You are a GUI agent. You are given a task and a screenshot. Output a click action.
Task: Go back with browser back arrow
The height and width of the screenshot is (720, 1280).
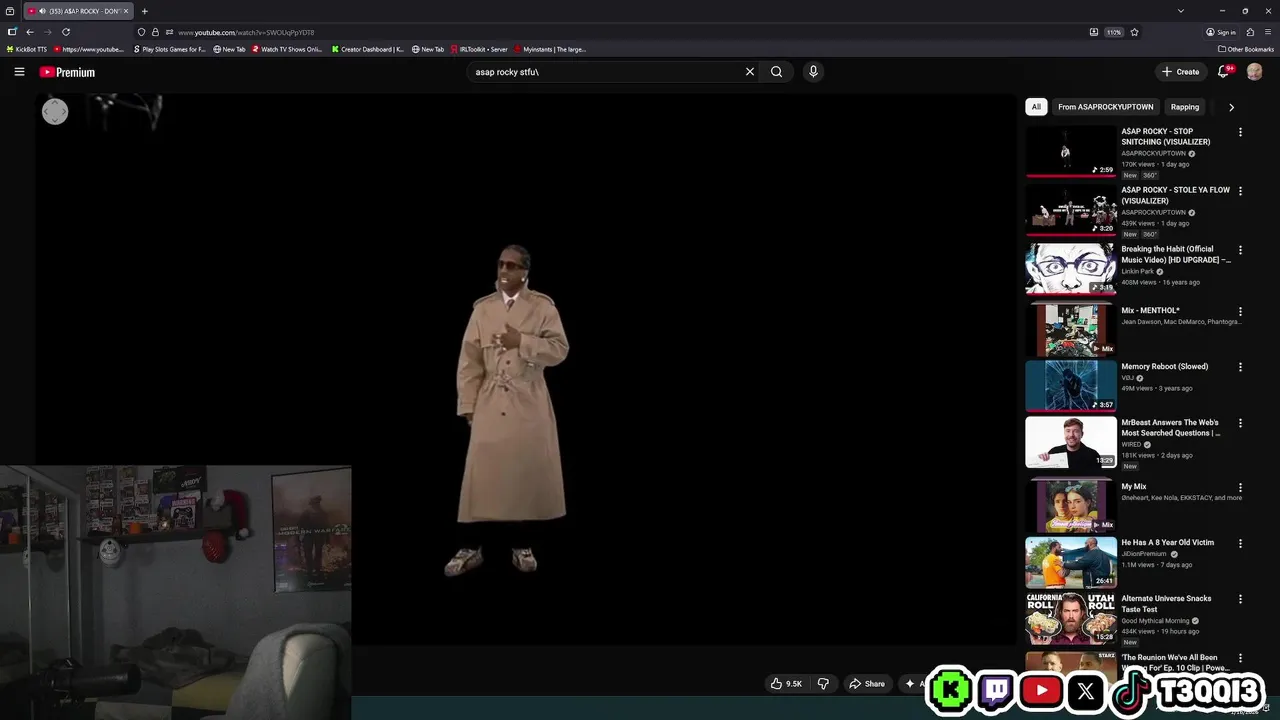pos(29,32)
